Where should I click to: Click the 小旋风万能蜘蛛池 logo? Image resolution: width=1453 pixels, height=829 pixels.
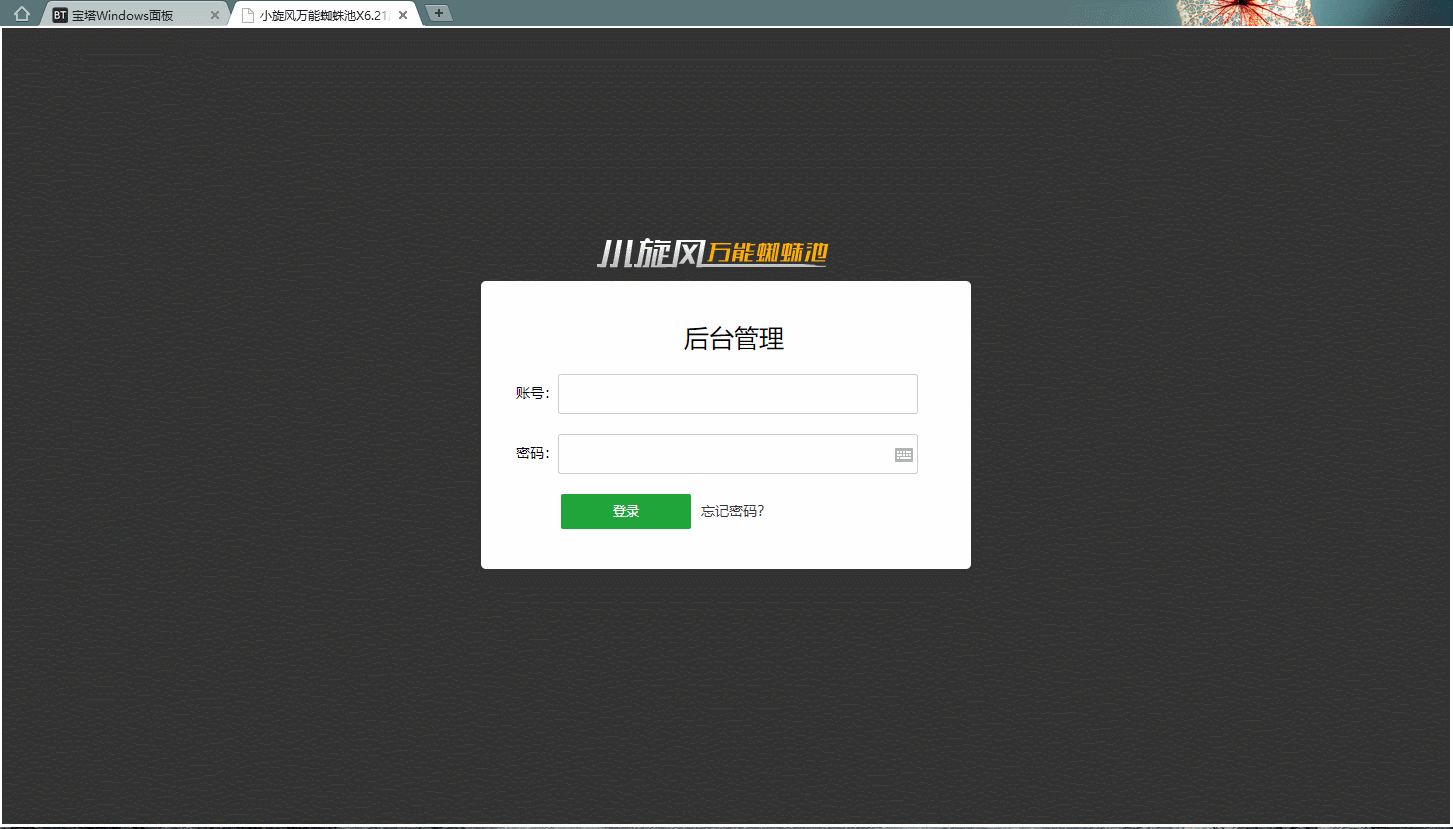coord(713,254)
